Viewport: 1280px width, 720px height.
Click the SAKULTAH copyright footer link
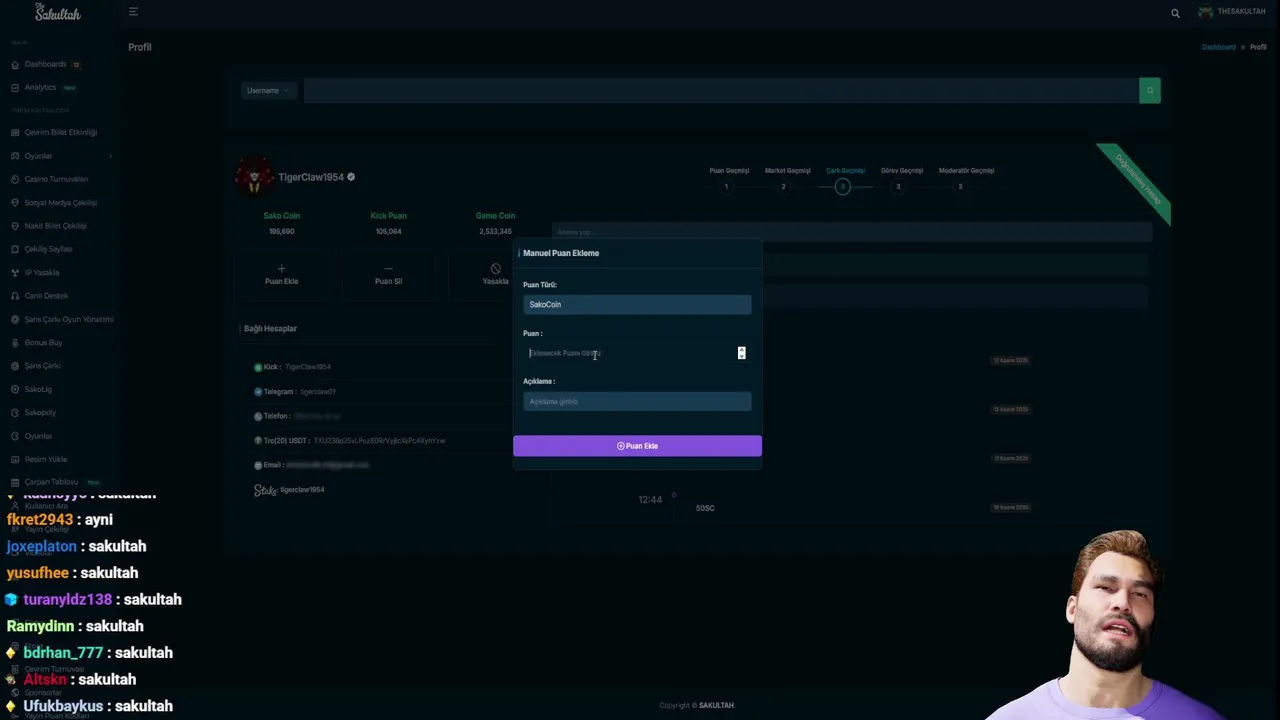point(716,706)
